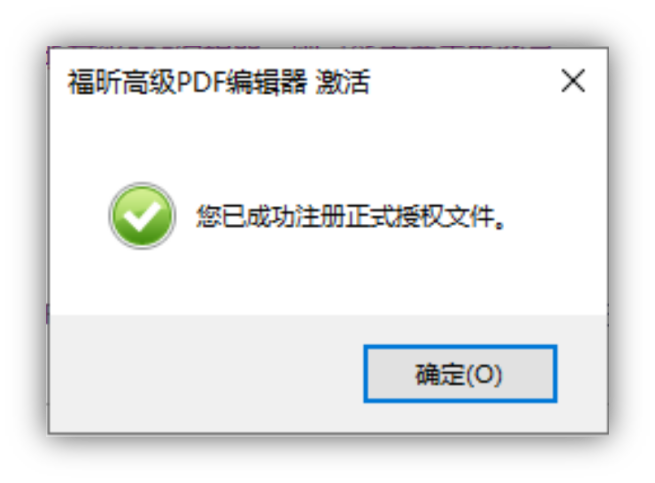Click the white checkmark inside green circle
The height and width of the screenshot is (483, 655).
(142, 216)
